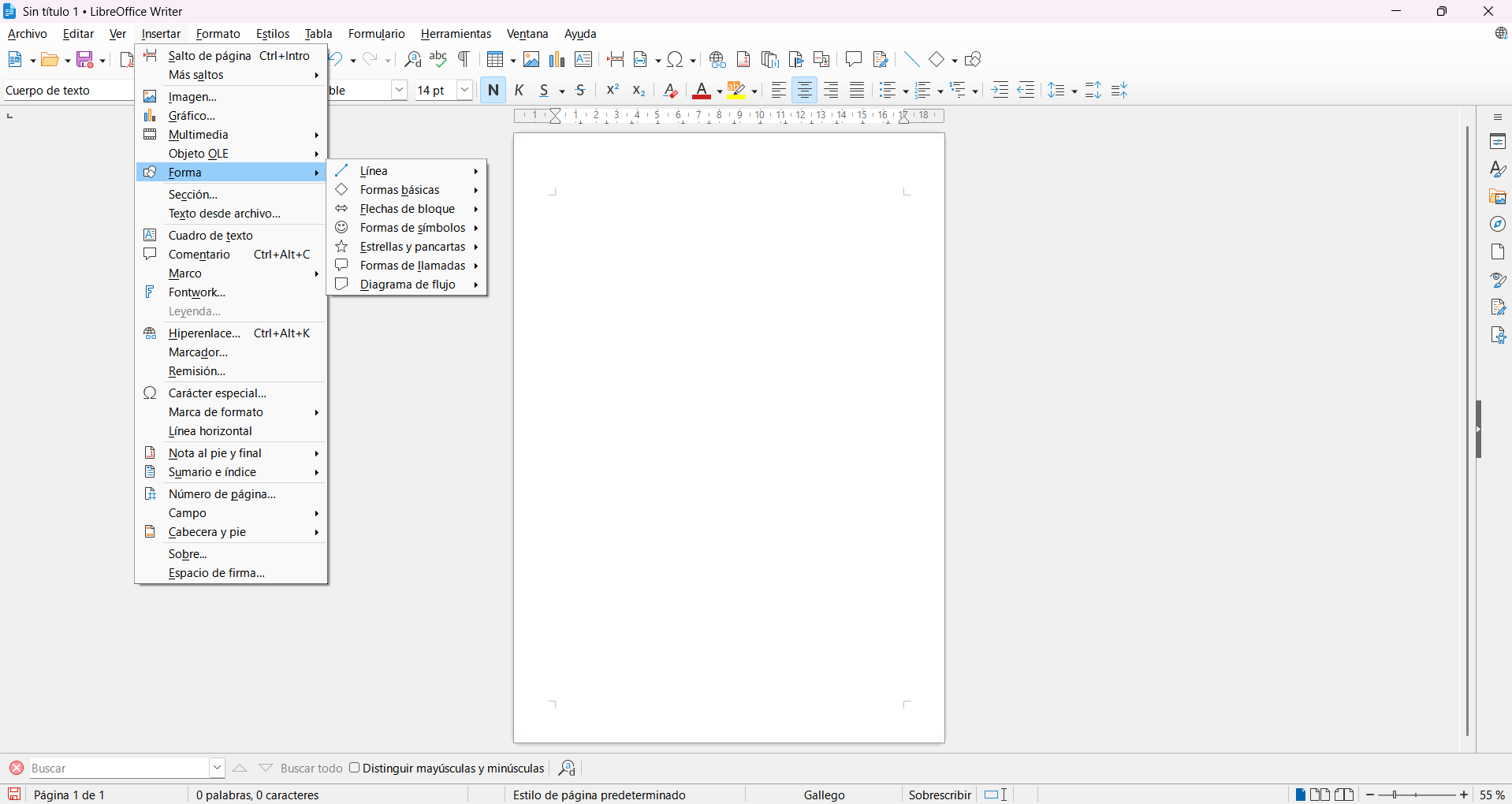This screenshot has width=1512, height=804.
Task: Click the Superscript icon
Action: (613, 91)
